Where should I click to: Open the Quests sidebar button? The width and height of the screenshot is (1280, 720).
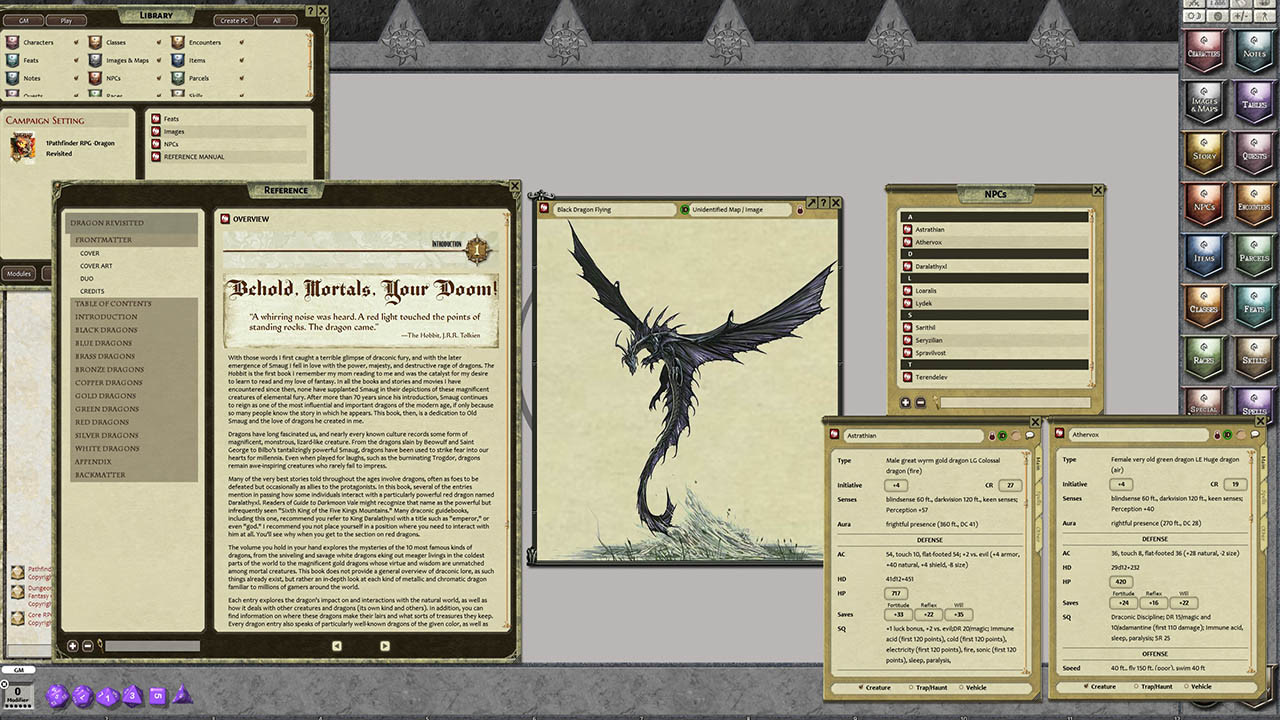[1253, 152]
